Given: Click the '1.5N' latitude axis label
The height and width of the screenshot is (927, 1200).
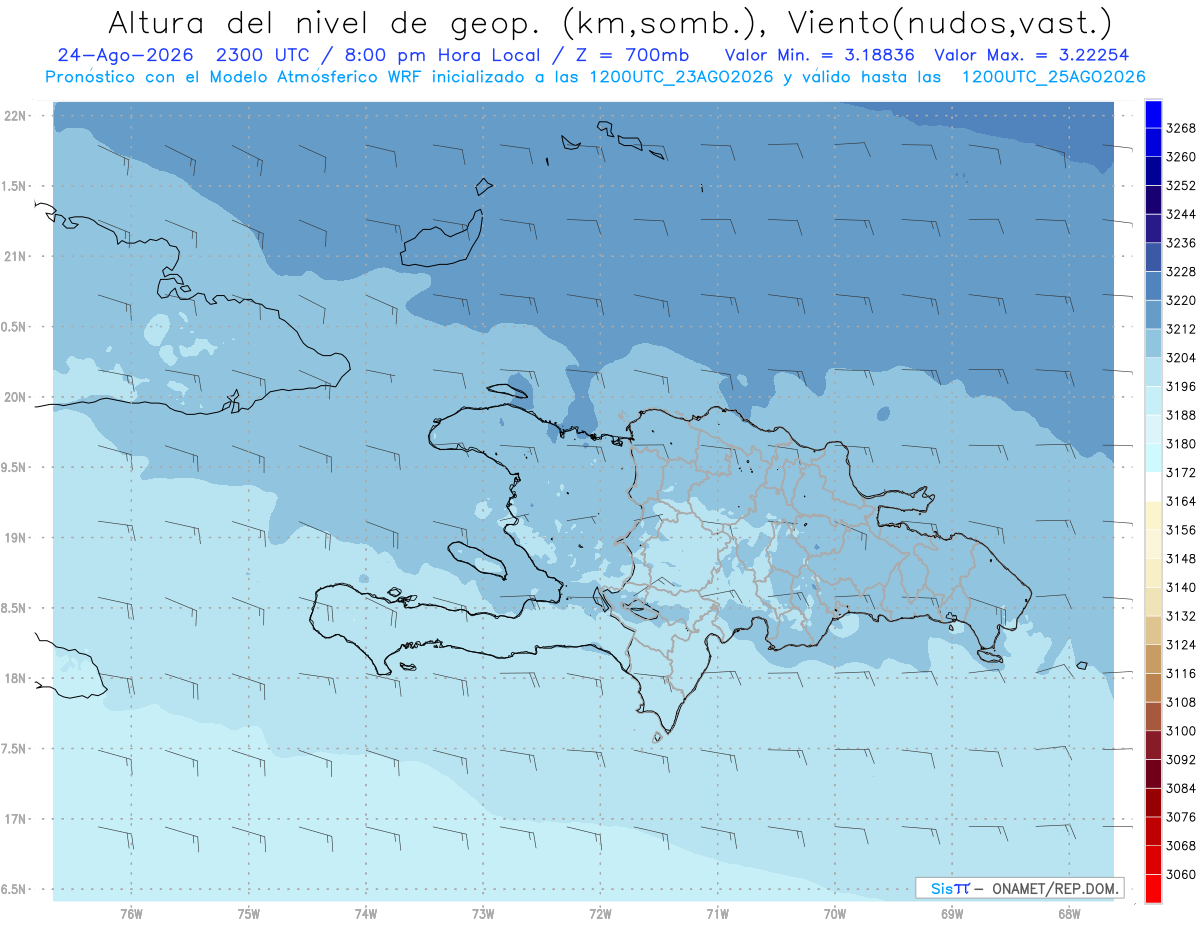Looking at the screenshot, I should click(x=14, y=186).
